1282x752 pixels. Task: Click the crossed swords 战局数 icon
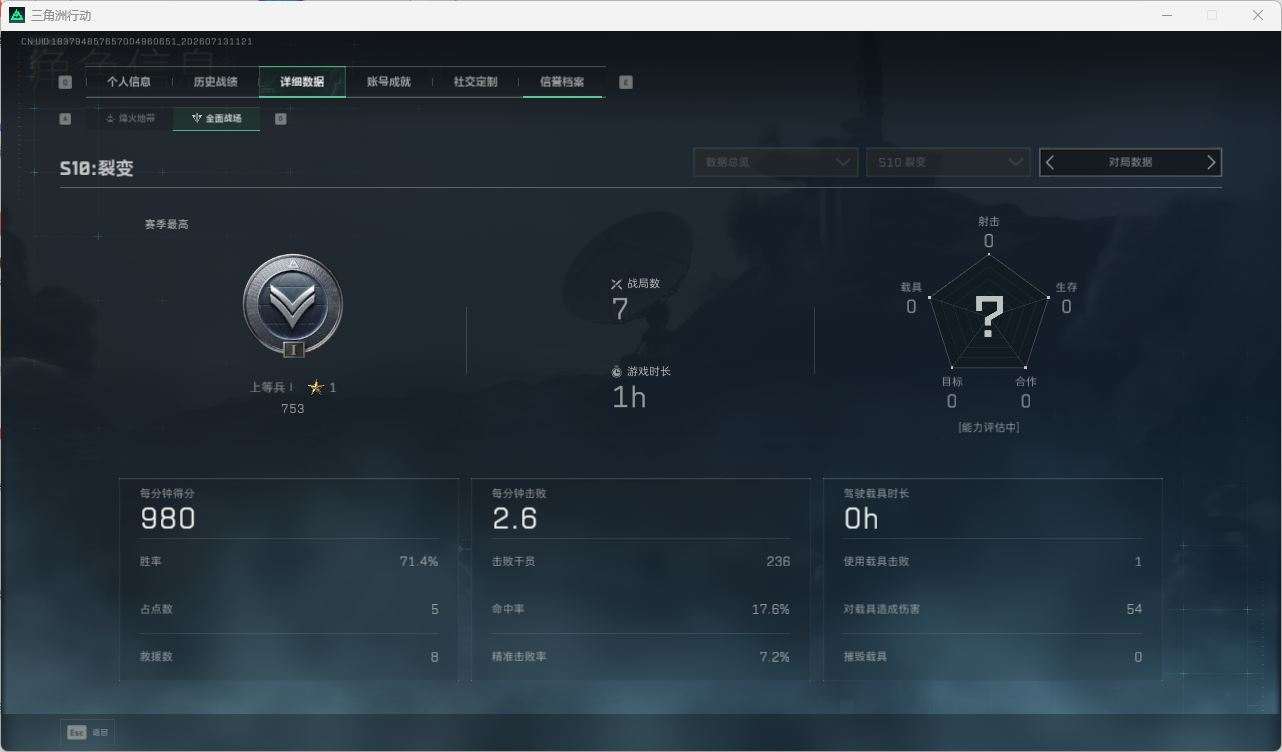tap(617, 284)
